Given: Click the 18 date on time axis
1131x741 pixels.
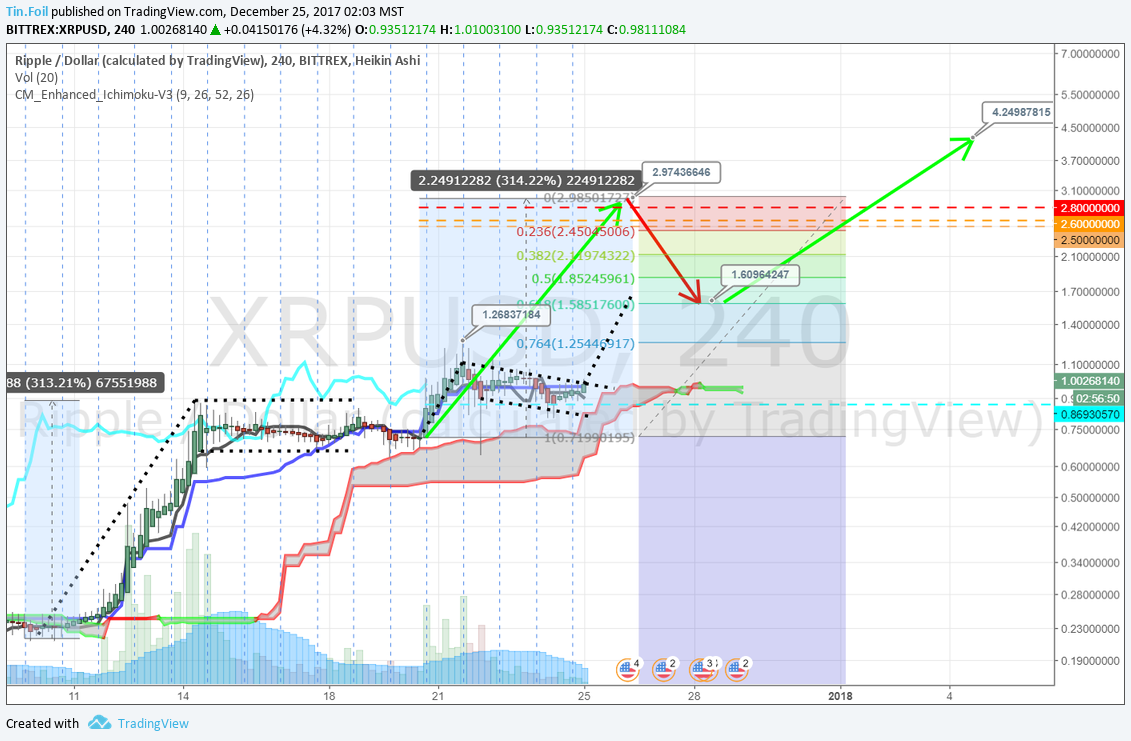Looking at the screenshot, I should (x=329, y=696).
